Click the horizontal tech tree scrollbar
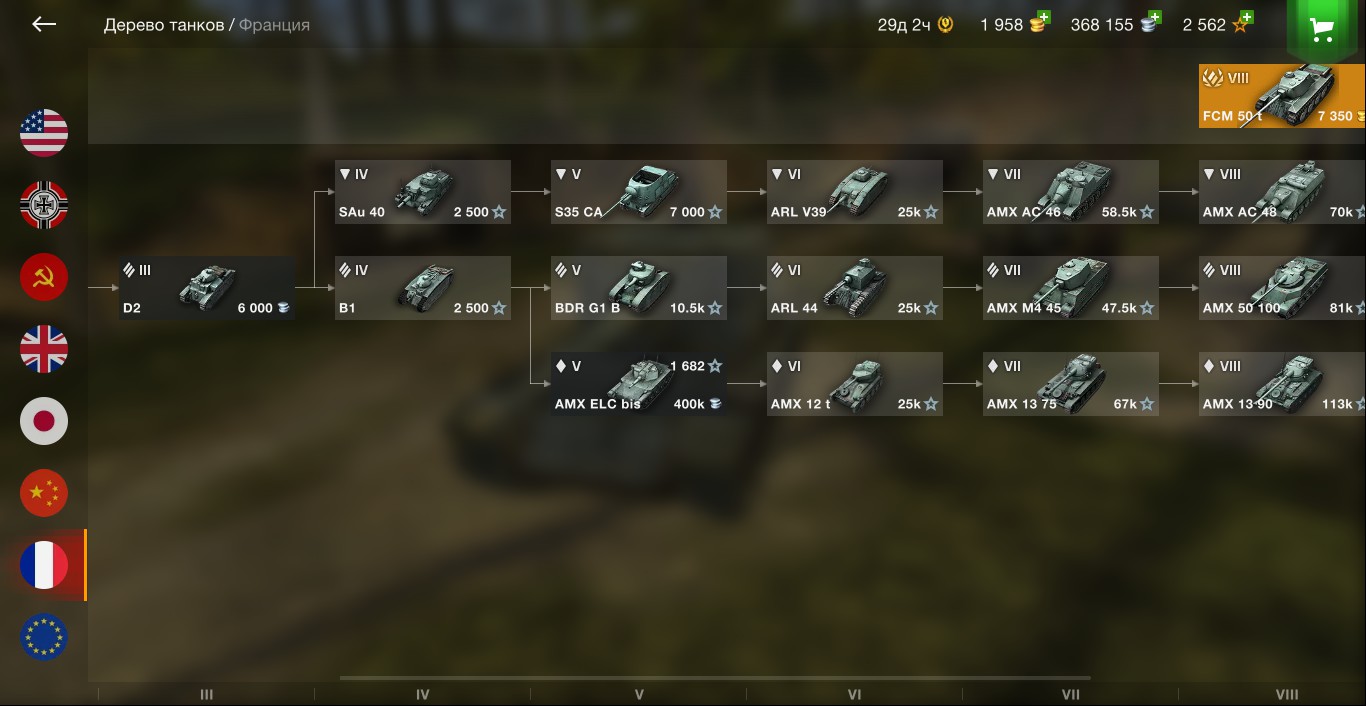Image resolution: width=1366 pixels, height=706 pixels. pos(715,678)
